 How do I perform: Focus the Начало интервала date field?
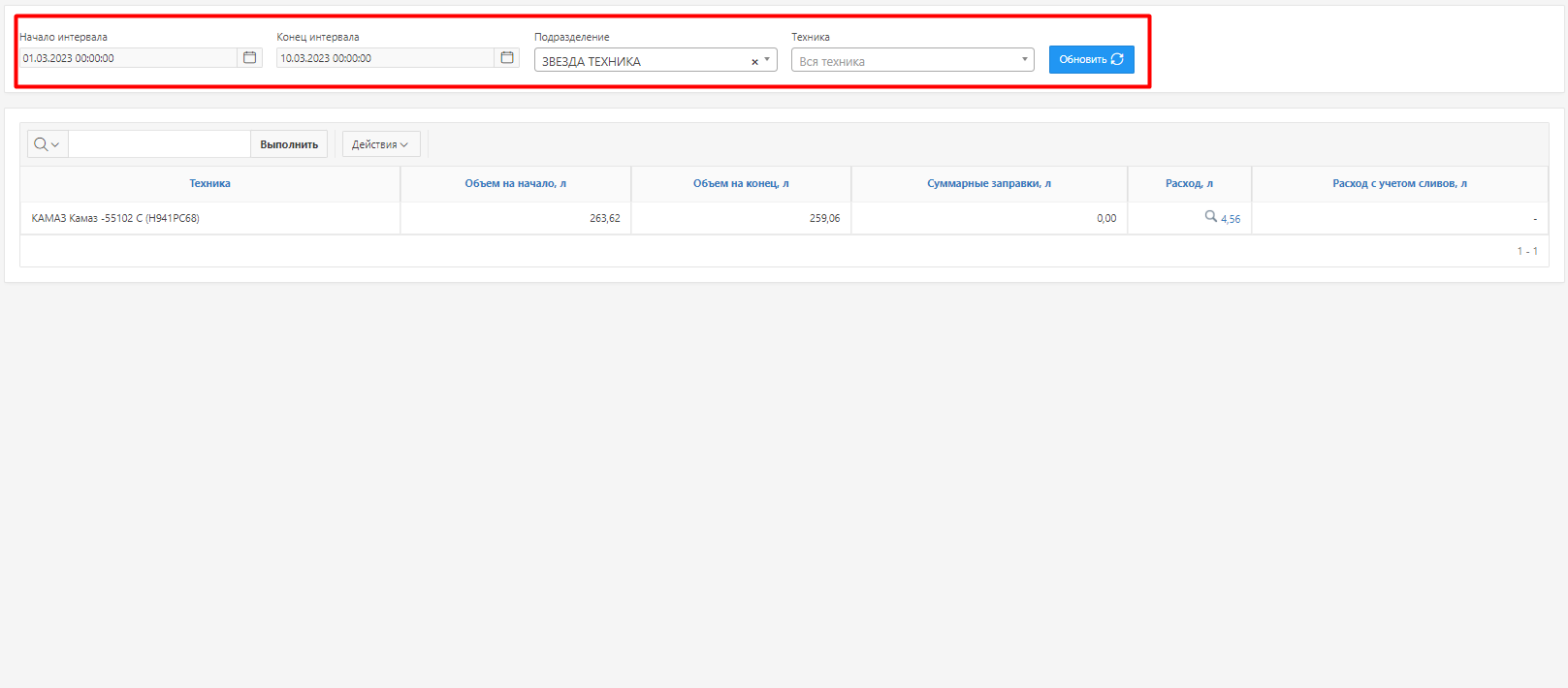(x=126, y=58)
